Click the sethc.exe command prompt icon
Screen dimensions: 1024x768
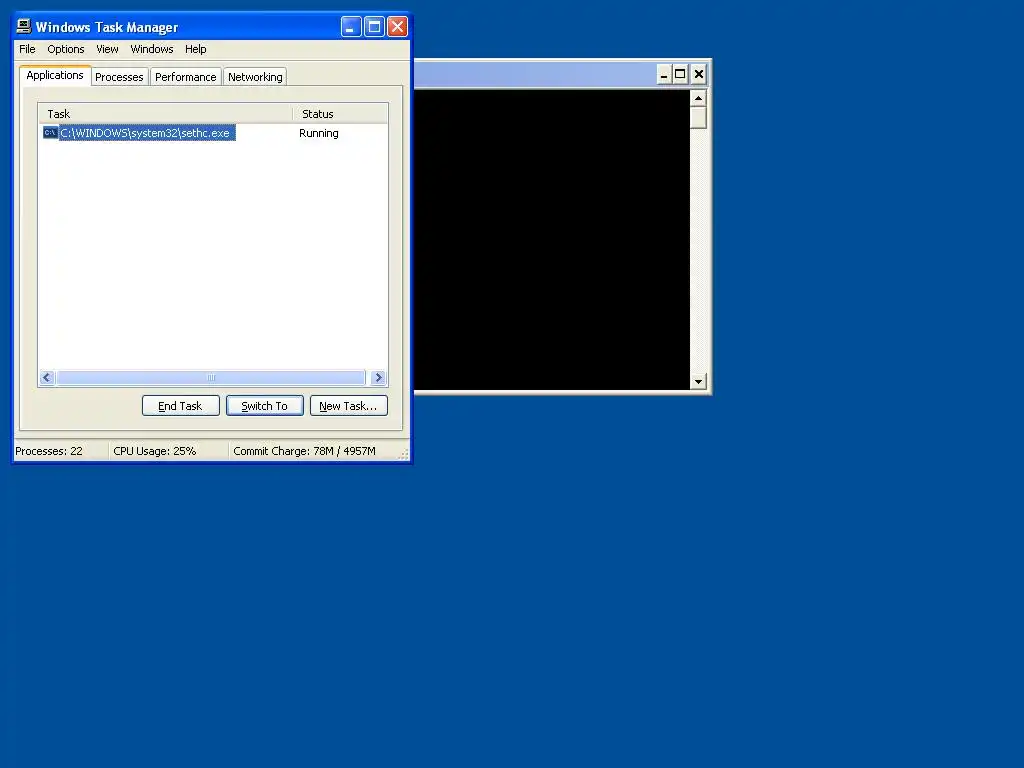click(50, 133)
